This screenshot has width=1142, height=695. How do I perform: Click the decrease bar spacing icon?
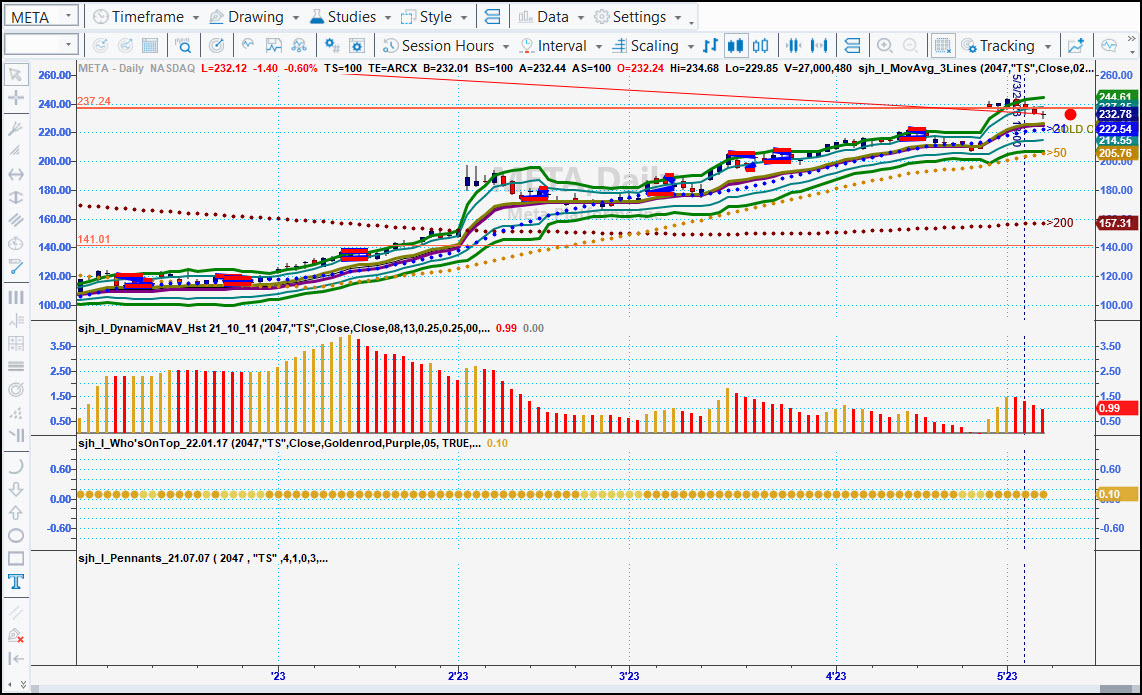793,46
